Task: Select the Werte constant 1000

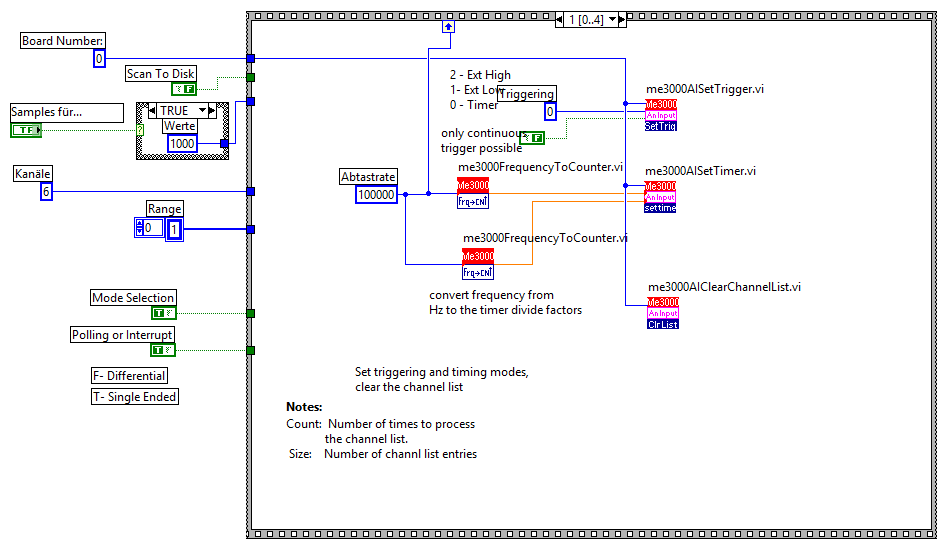Action: [182, 144]
